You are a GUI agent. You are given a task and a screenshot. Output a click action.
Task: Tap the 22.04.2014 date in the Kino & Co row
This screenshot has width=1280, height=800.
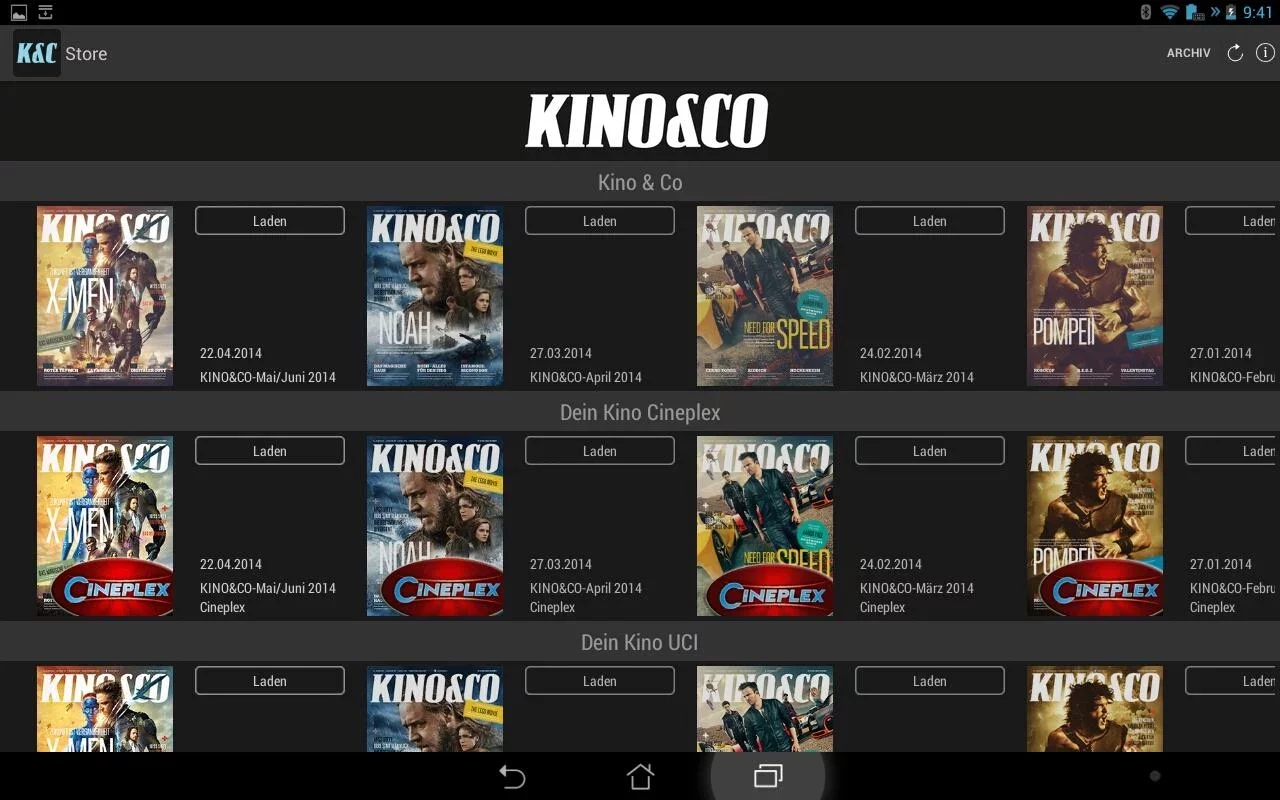pos(231,353)
